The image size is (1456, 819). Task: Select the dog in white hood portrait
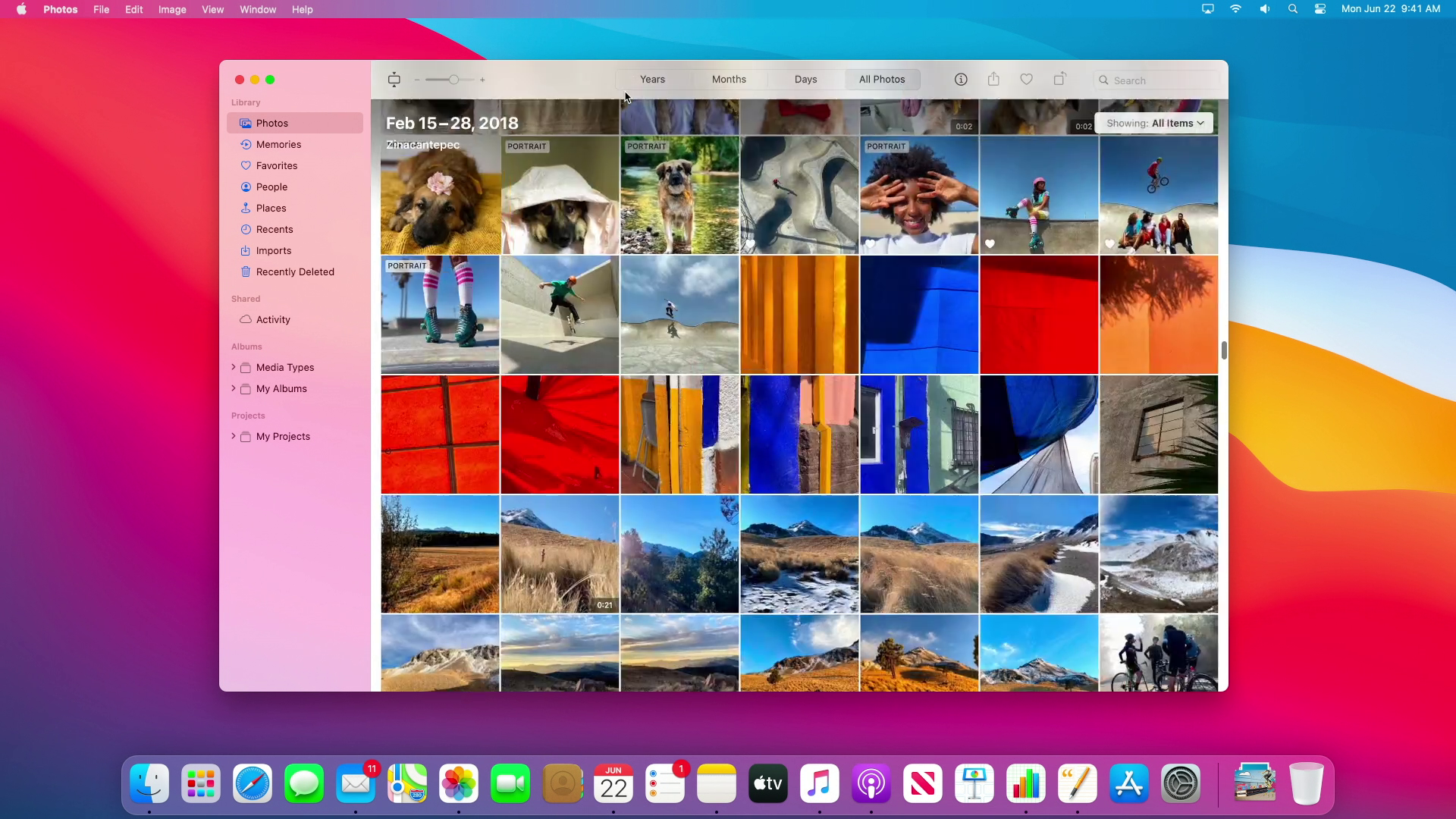[x=560, y=195]
